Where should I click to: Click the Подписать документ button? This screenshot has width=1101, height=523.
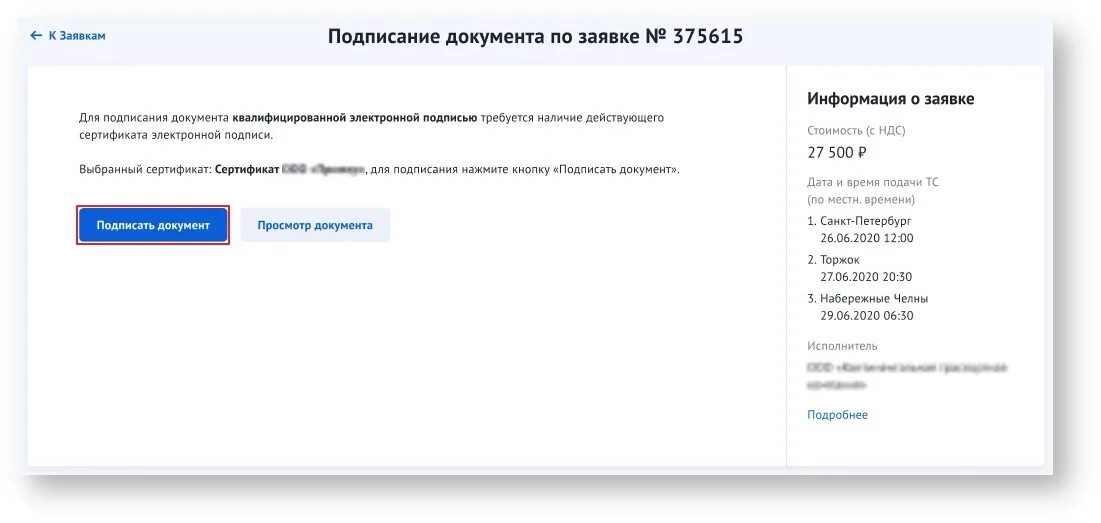click(153, 225)
